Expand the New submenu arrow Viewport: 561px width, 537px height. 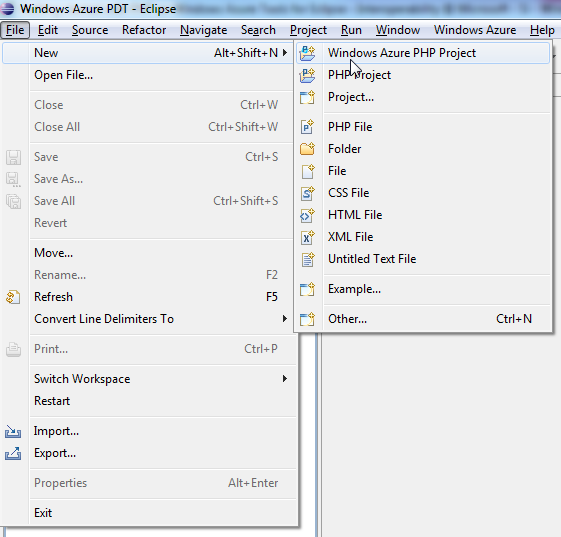click(285, 53)
